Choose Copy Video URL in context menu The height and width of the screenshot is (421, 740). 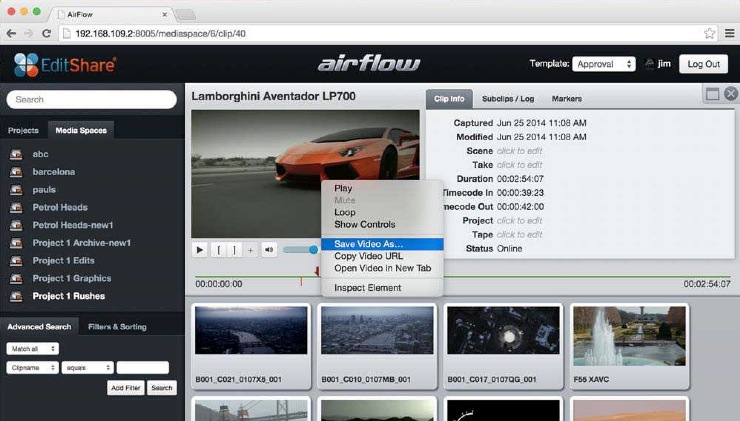coord(382,256)
